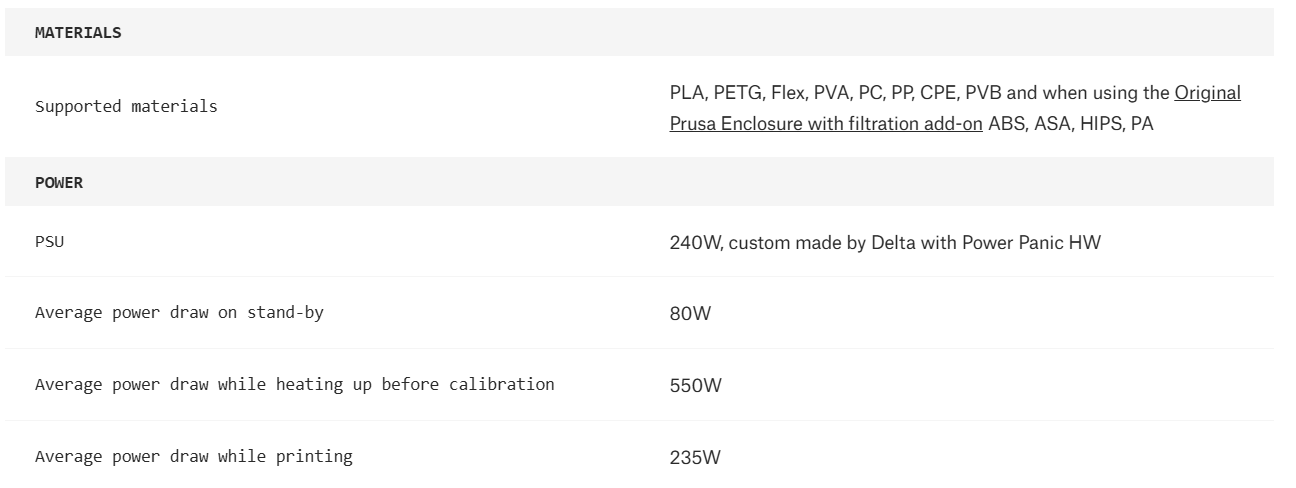1296x488 pixels.
Task: Click the POWER section heading
Action: 60,183
